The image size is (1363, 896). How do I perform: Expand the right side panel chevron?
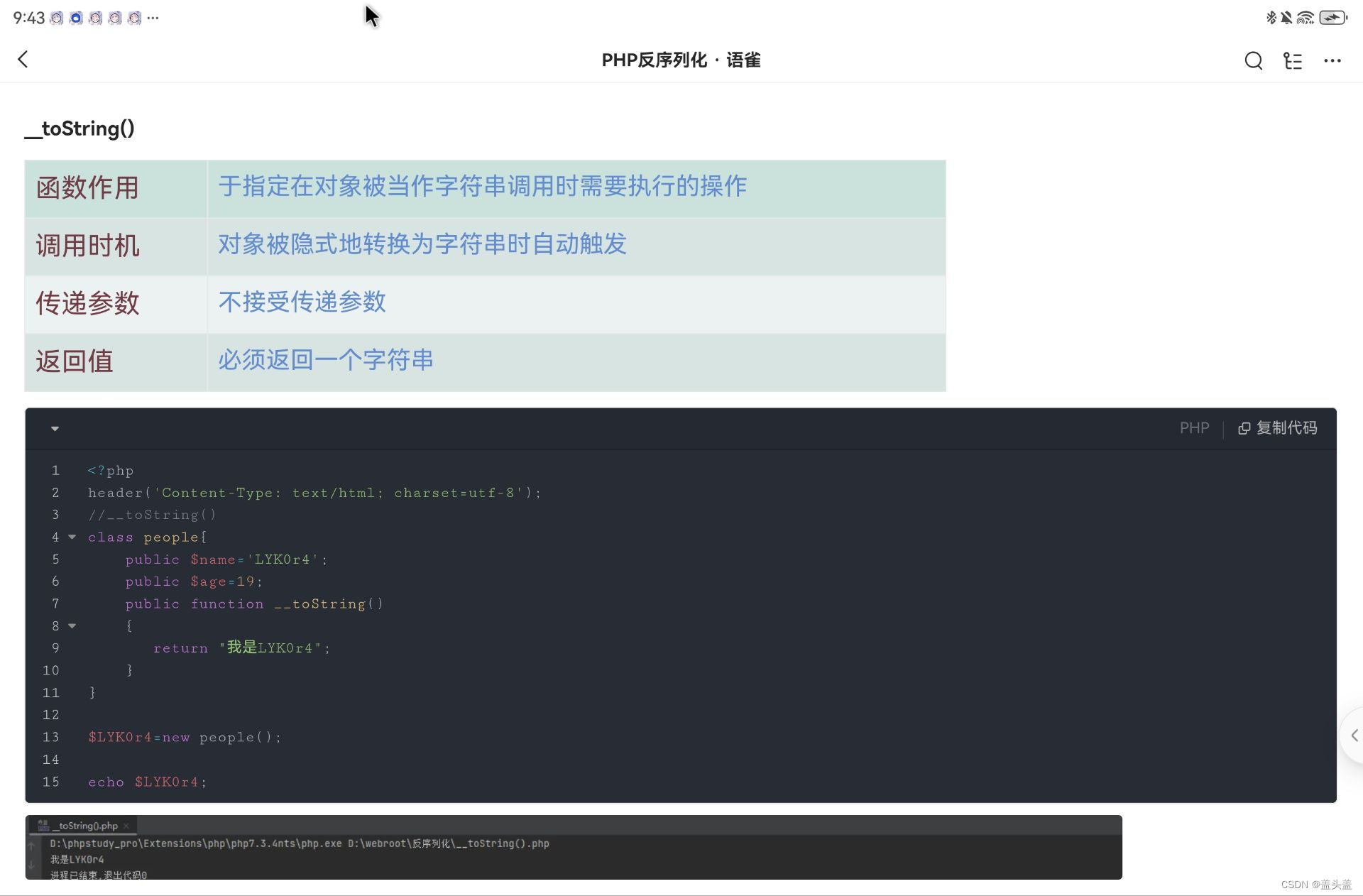pos(1354,736)
